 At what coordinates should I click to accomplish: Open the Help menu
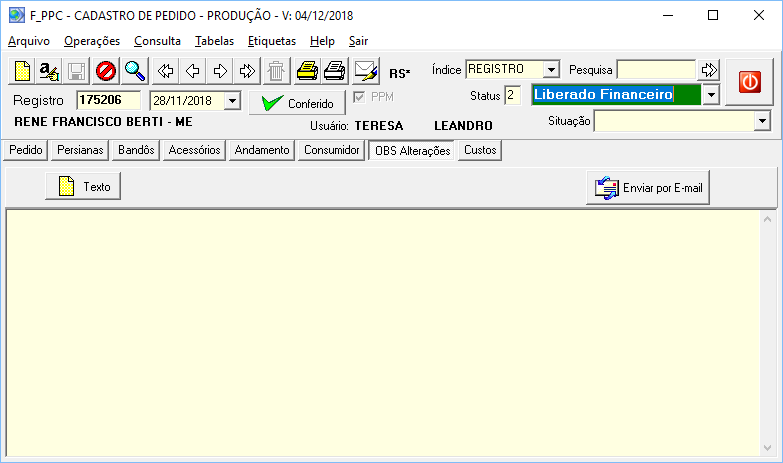(x=322, y=41)
